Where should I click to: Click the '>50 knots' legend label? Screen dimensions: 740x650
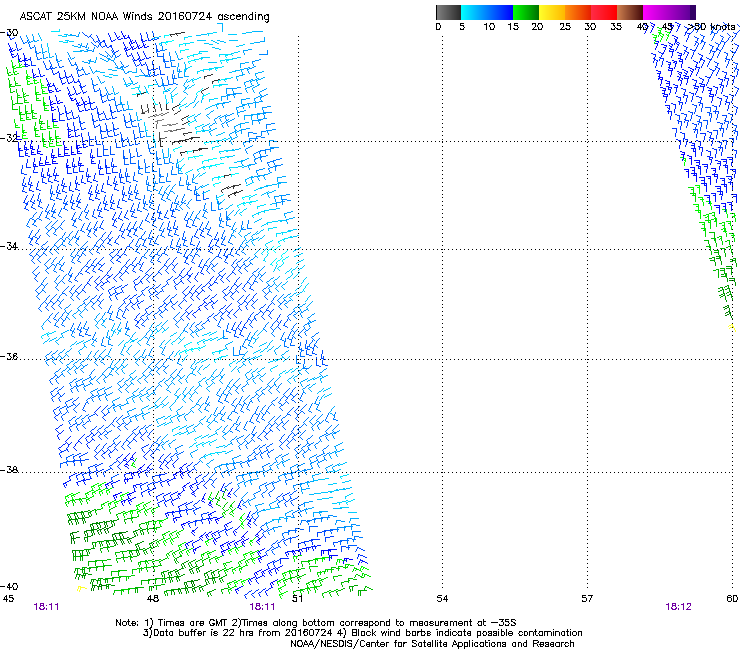coord(710,27)
